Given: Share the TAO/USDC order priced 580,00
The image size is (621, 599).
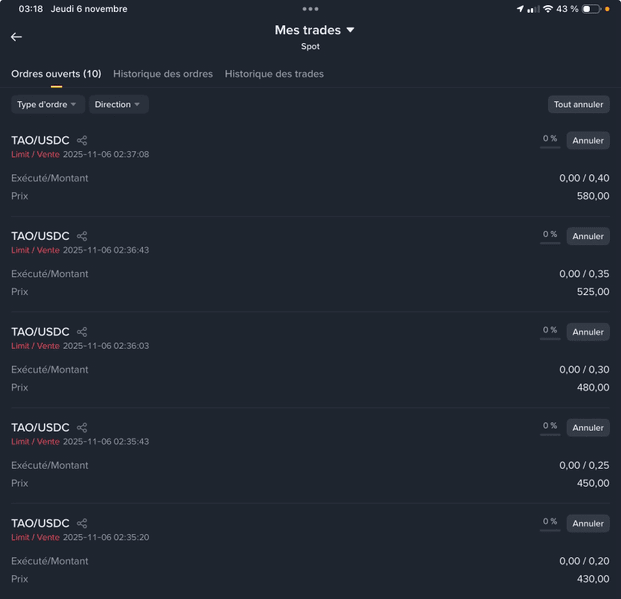Looking at the screenshot, I should pos(82,141).
